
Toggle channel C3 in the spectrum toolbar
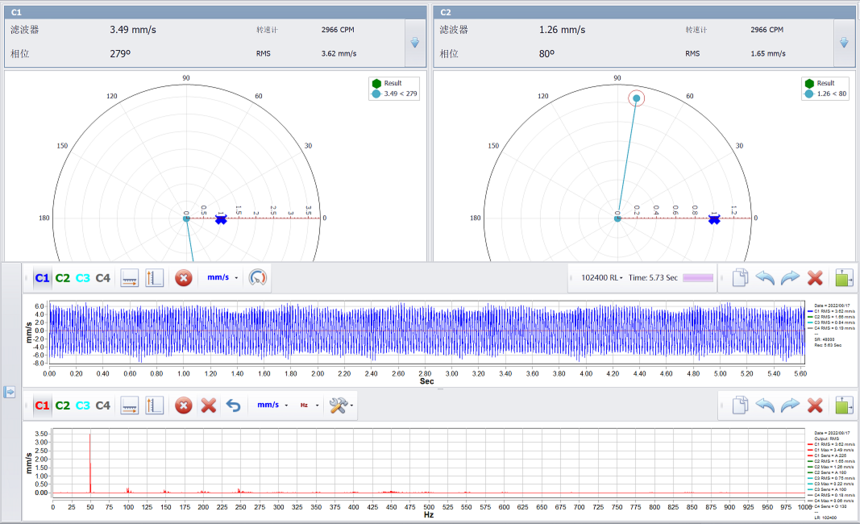coord(83,405)
